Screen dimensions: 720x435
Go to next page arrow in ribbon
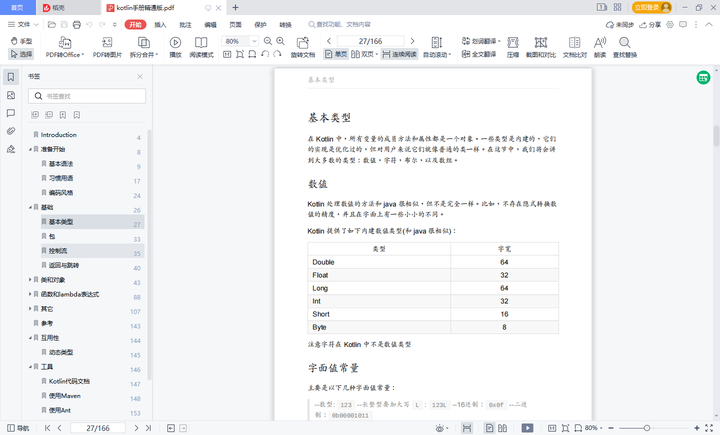412,41
